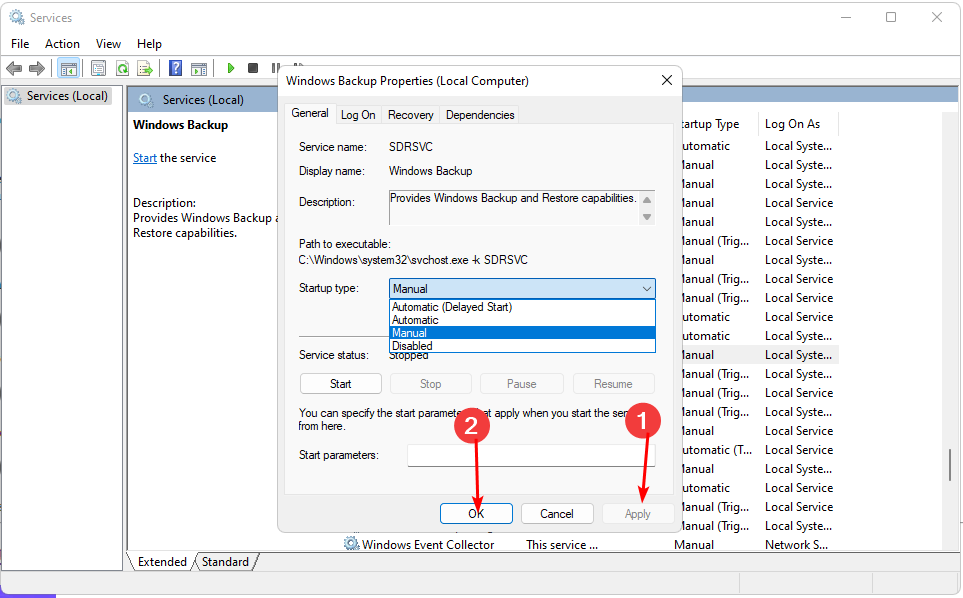963x598 pixels.
Task: Choose Automatic (Delayed Start) option
Action: pos(522,307)
